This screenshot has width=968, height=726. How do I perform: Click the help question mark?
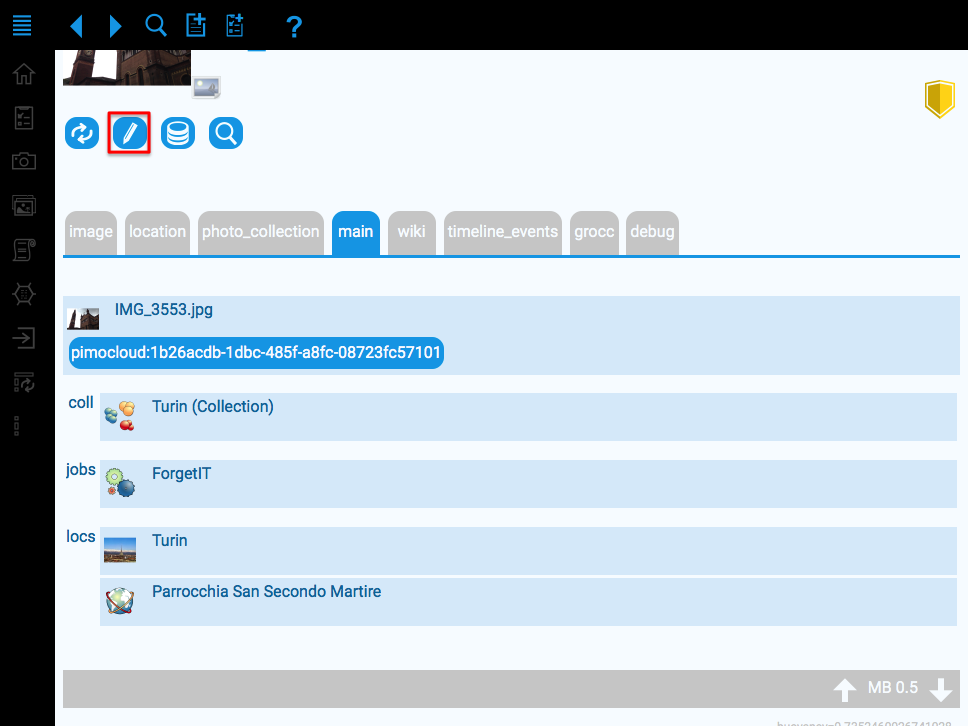(x=293, y=27)
